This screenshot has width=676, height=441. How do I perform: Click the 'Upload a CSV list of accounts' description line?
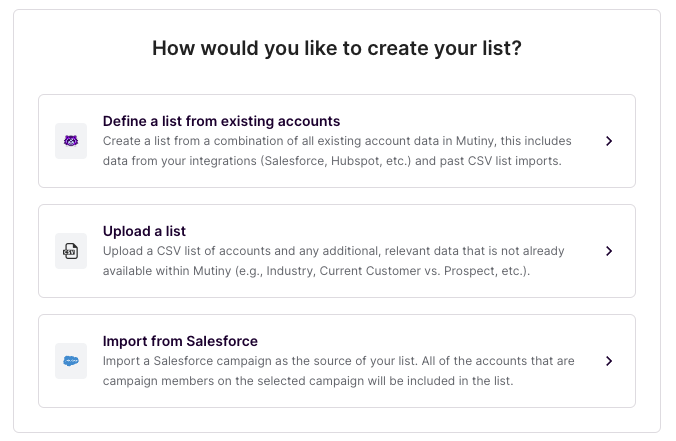click(x=333, y=251)
